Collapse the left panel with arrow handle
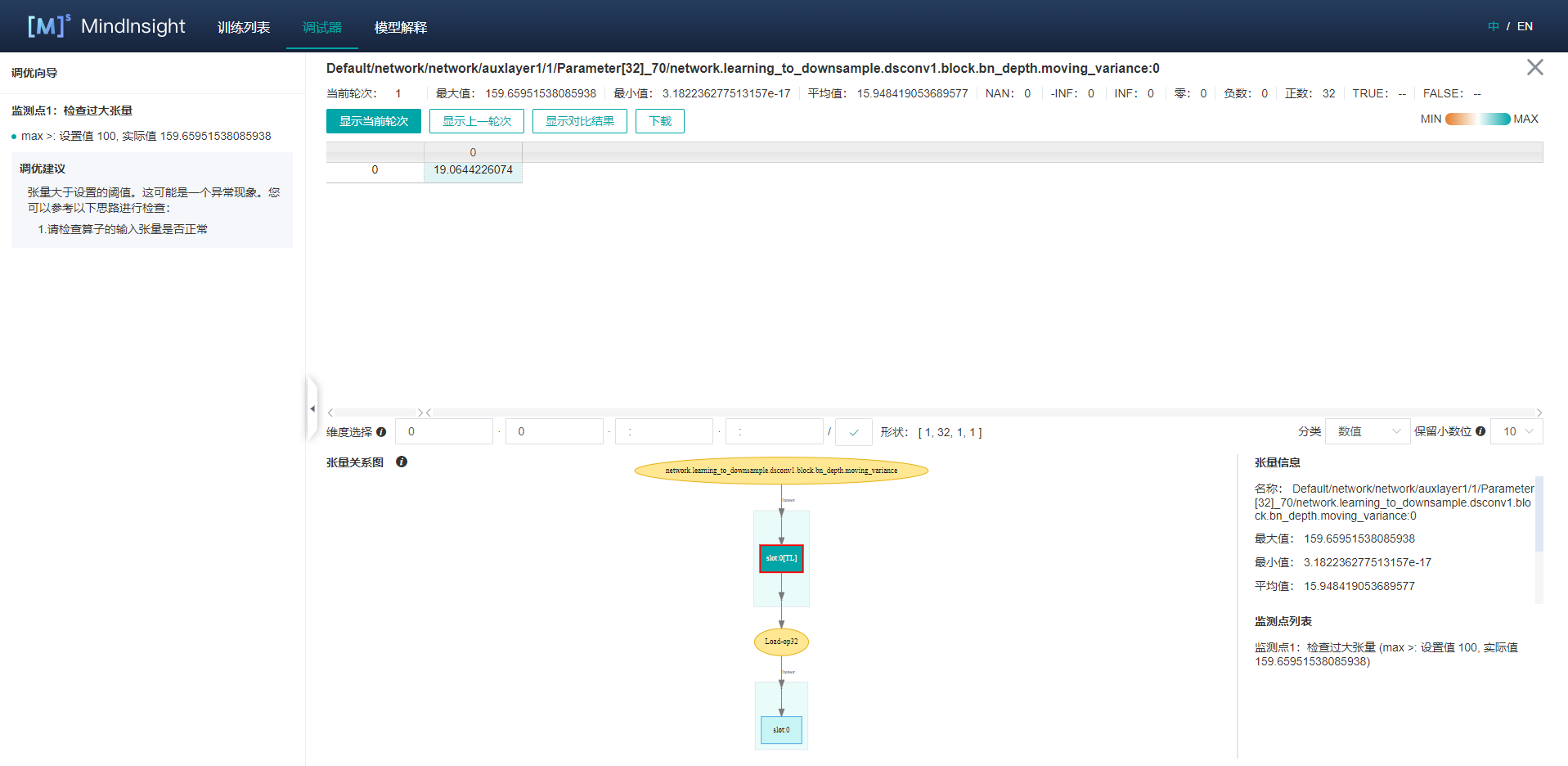The image size is (1568, 766). pyautogui.click(x=312, y=408)
